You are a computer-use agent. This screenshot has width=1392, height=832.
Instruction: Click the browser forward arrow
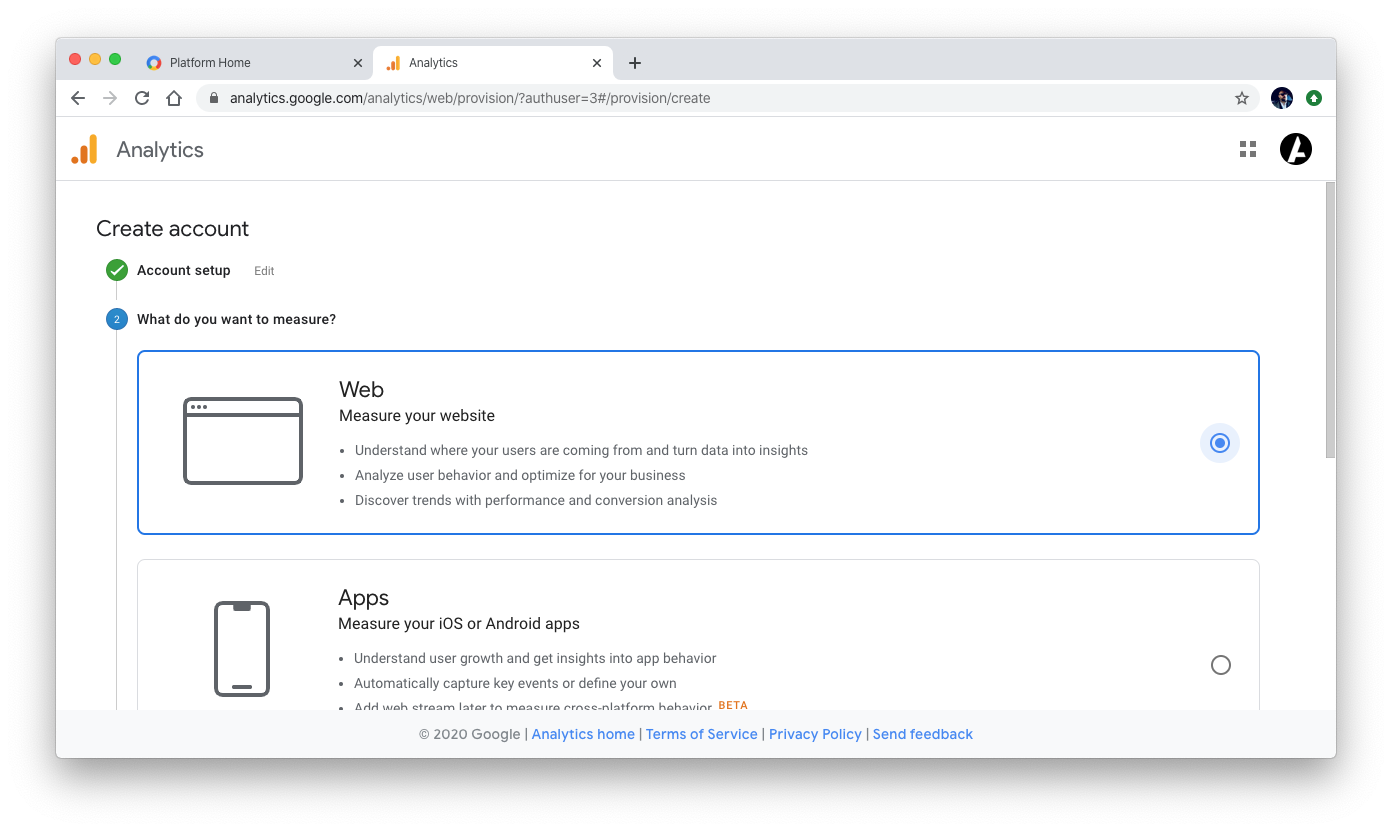click(x=110, y=98)
